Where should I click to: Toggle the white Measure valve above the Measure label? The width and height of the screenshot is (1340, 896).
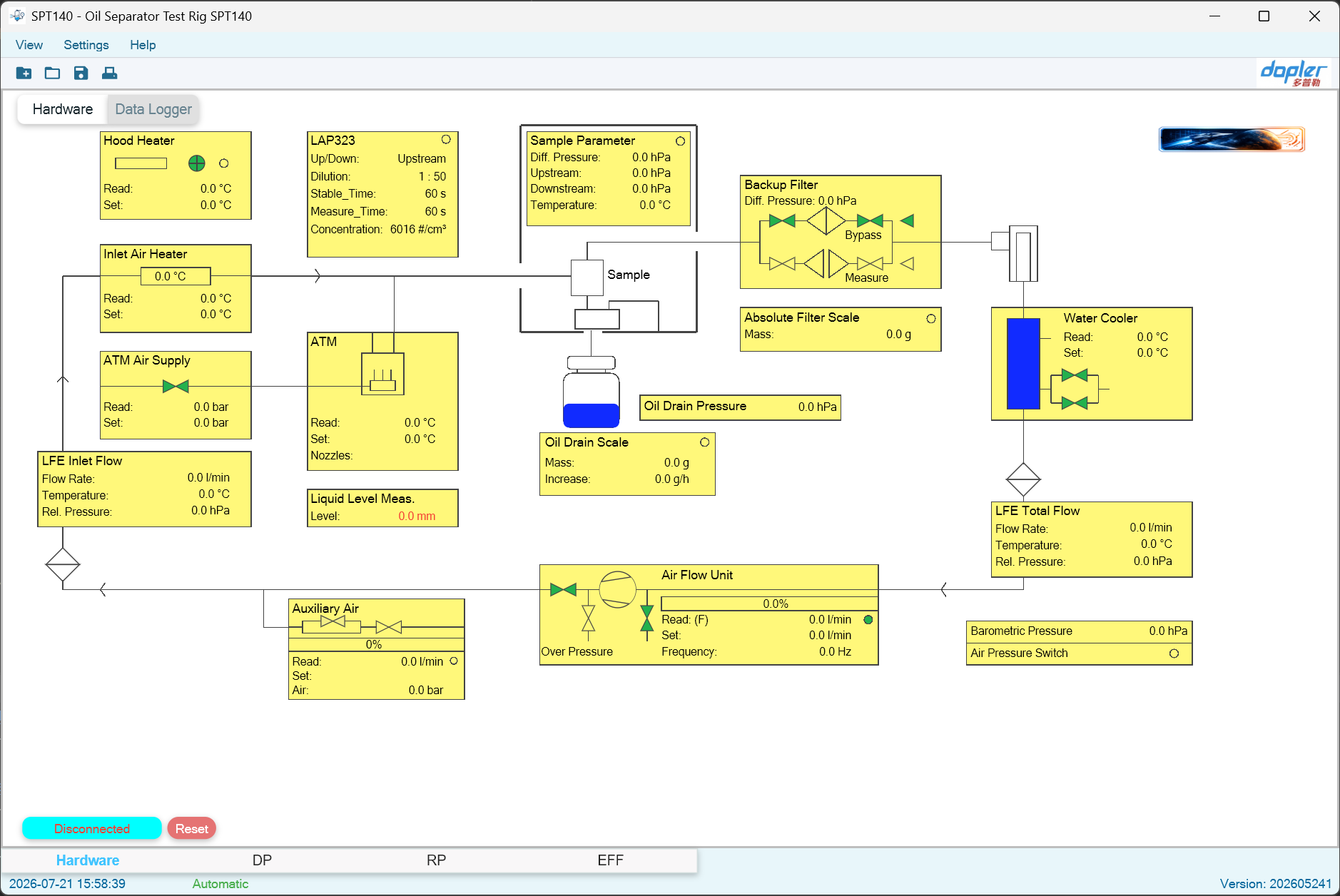pos(870,264)
